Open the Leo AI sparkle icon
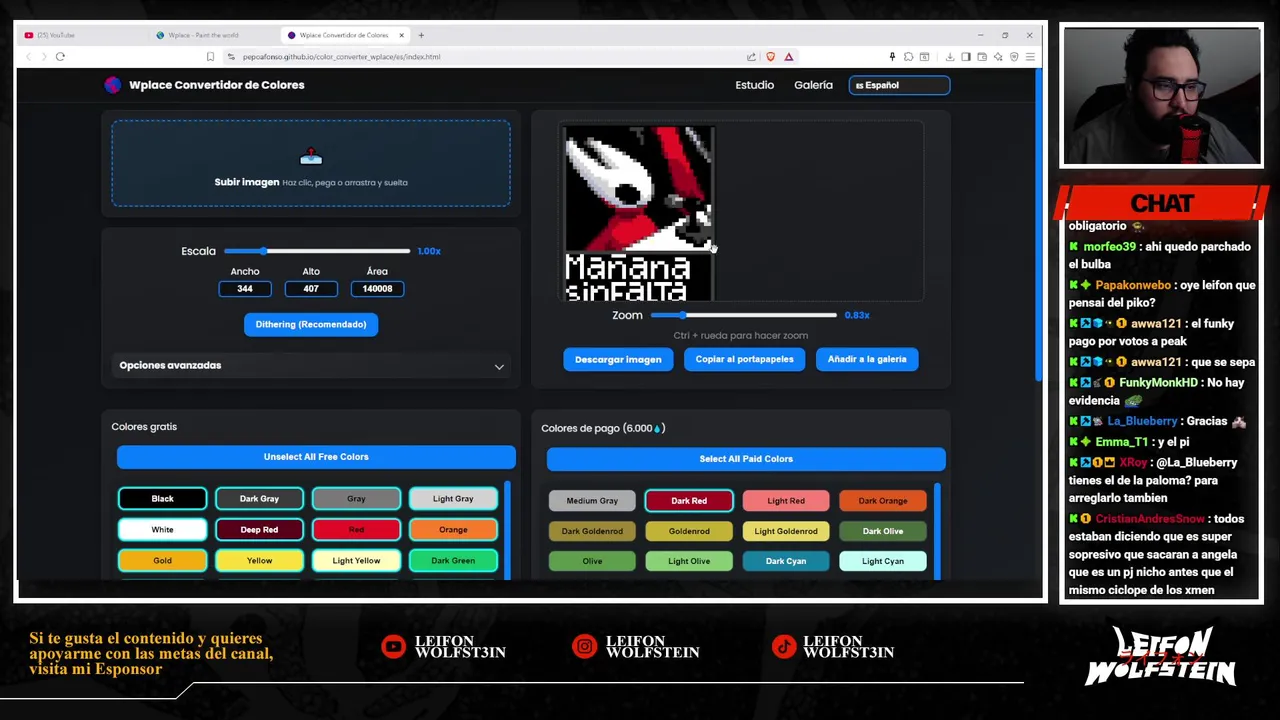1280x720 pixels. (997, 57)
